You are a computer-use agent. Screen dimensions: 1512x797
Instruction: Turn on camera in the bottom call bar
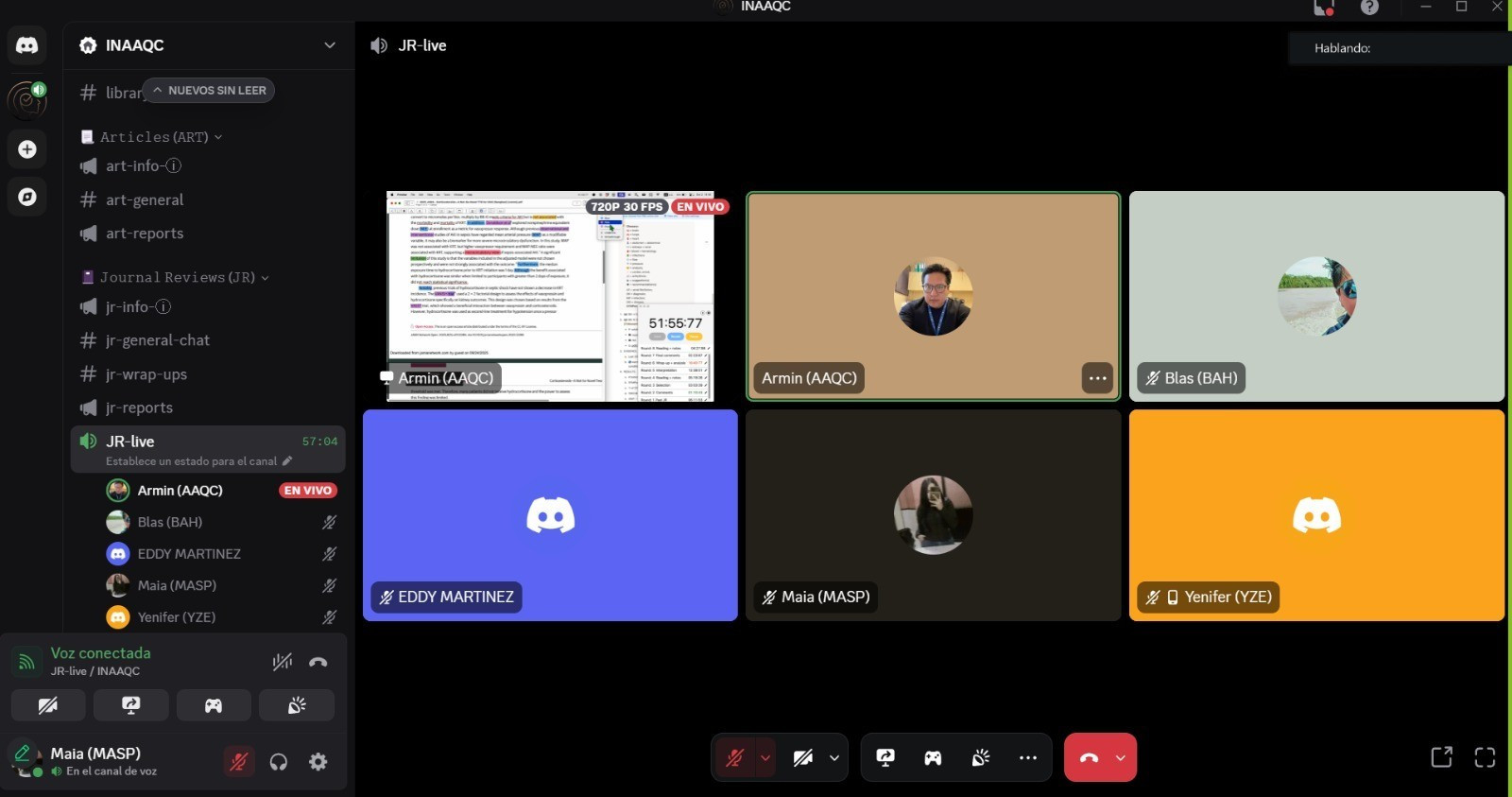pyautogui.click(x=803, y=757)
